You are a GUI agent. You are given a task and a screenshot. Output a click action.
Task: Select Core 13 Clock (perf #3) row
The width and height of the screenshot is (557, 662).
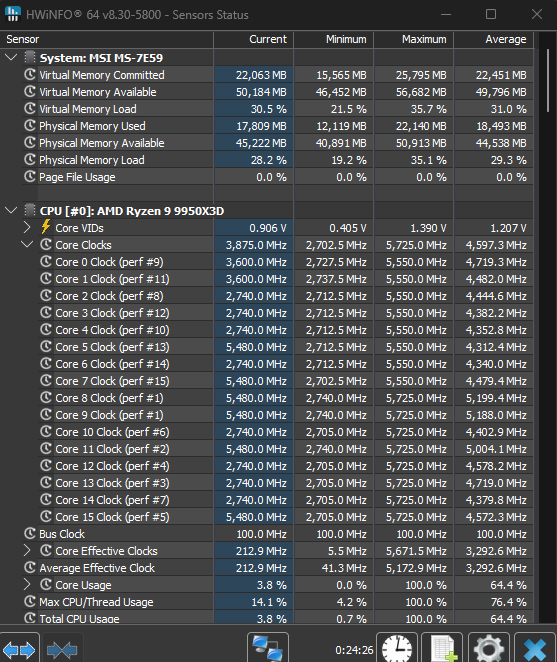pyautogui.click(x=286, y=483)
